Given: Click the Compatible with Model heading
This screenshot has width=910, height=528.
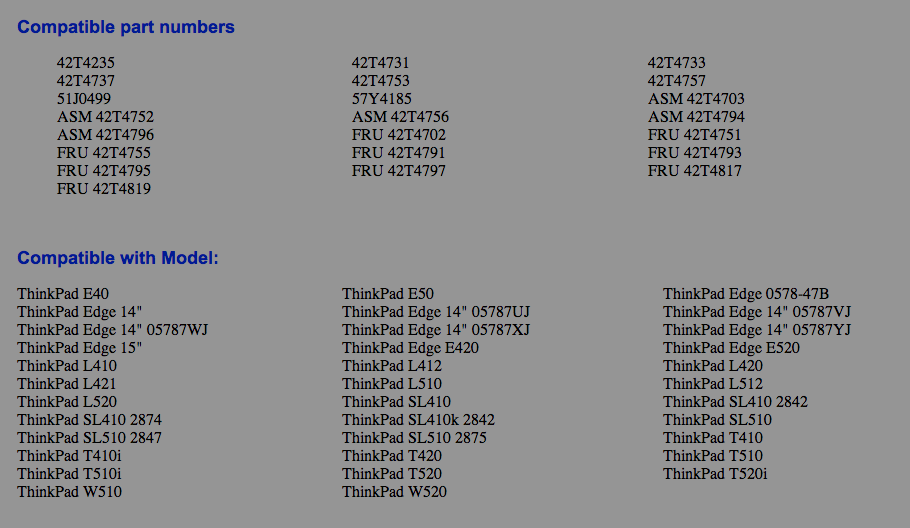Looking at the screenshot, I should [x=118, y=258].
